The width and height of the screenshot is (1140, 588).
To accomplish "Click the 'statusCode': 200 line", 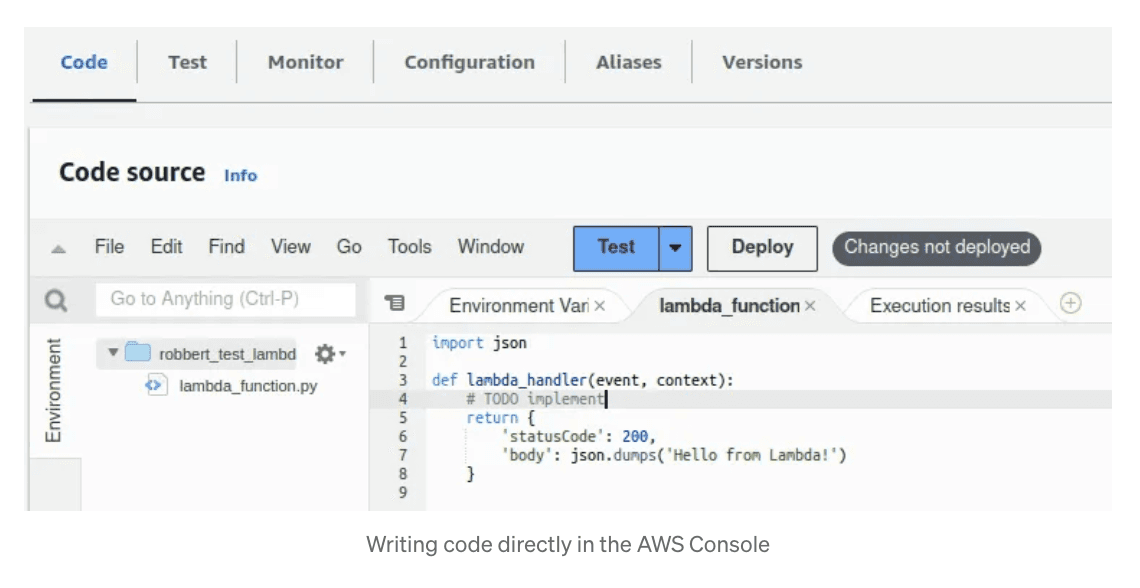I will point(578,437).
